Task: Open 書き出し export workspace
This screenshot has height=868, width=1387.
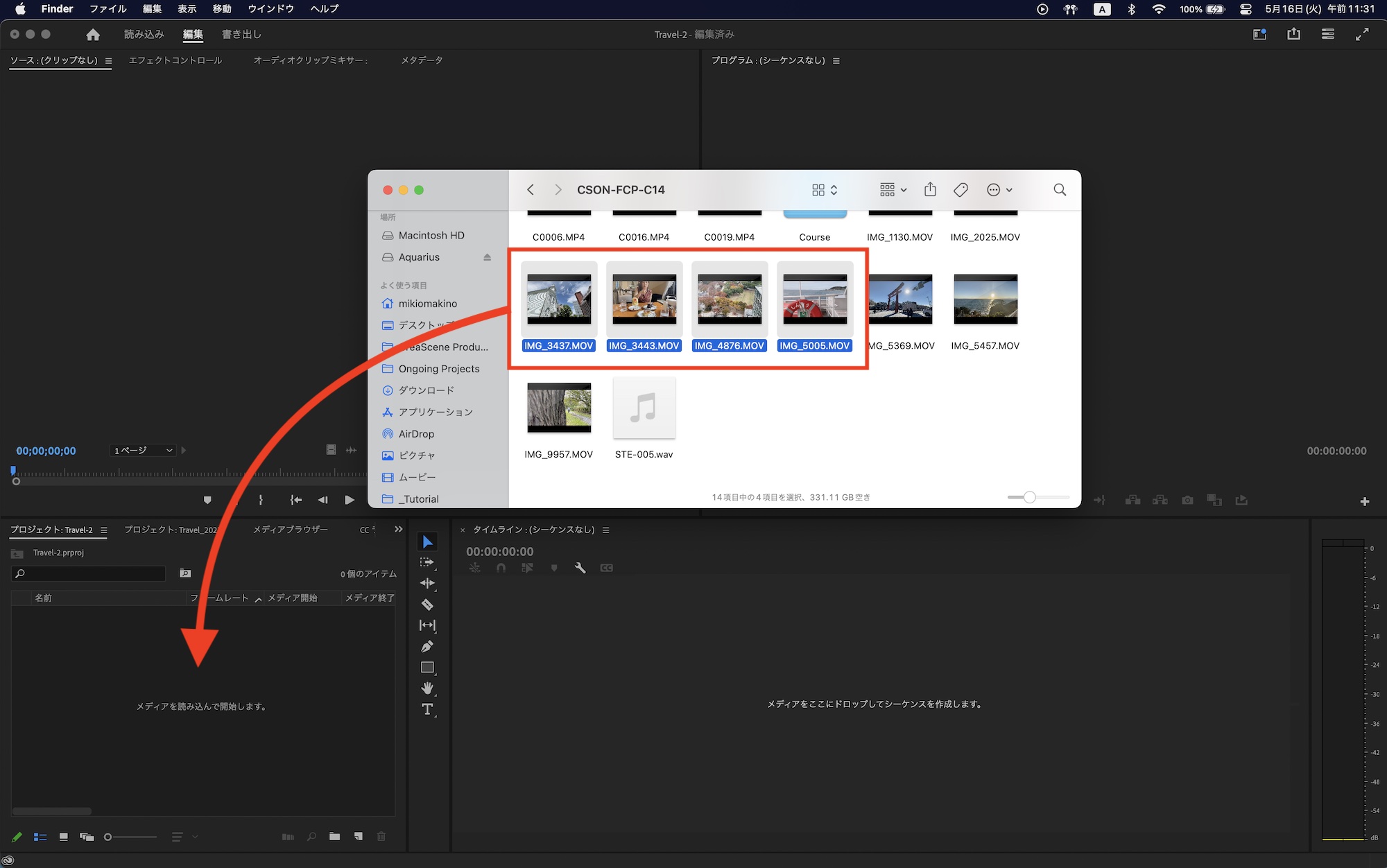Action: tap(241, 34)
